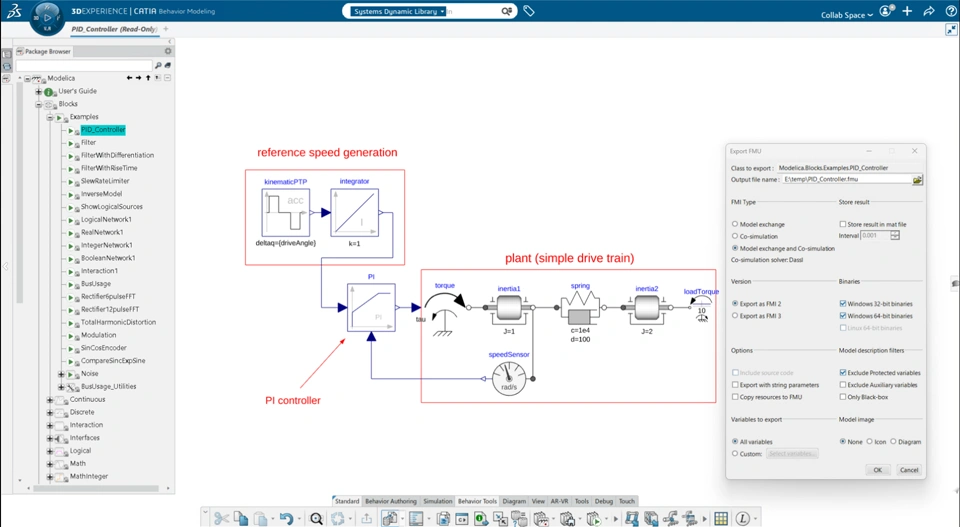Screen dimensions: 960x527
Task: Click the plus button to add new tab
Action: (166, 29)
